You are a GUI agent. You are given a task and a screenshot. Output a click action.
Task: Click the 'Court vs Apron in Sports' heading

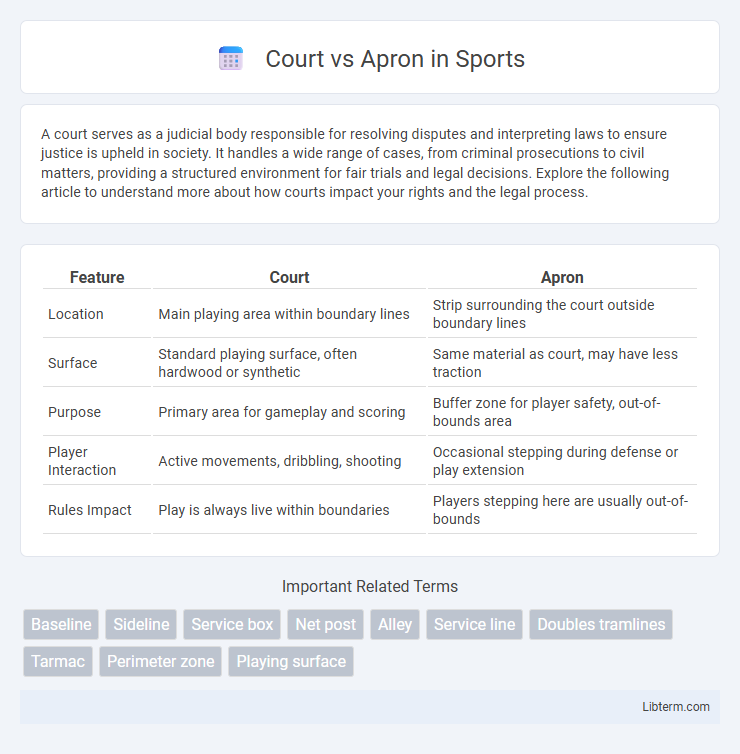click(395, 59)
